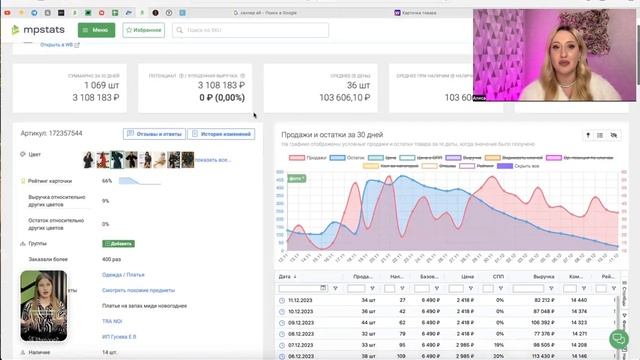The image size is (640, 360).
Task: Click the green Фото marker on the chart
Action: pos(296,178)
